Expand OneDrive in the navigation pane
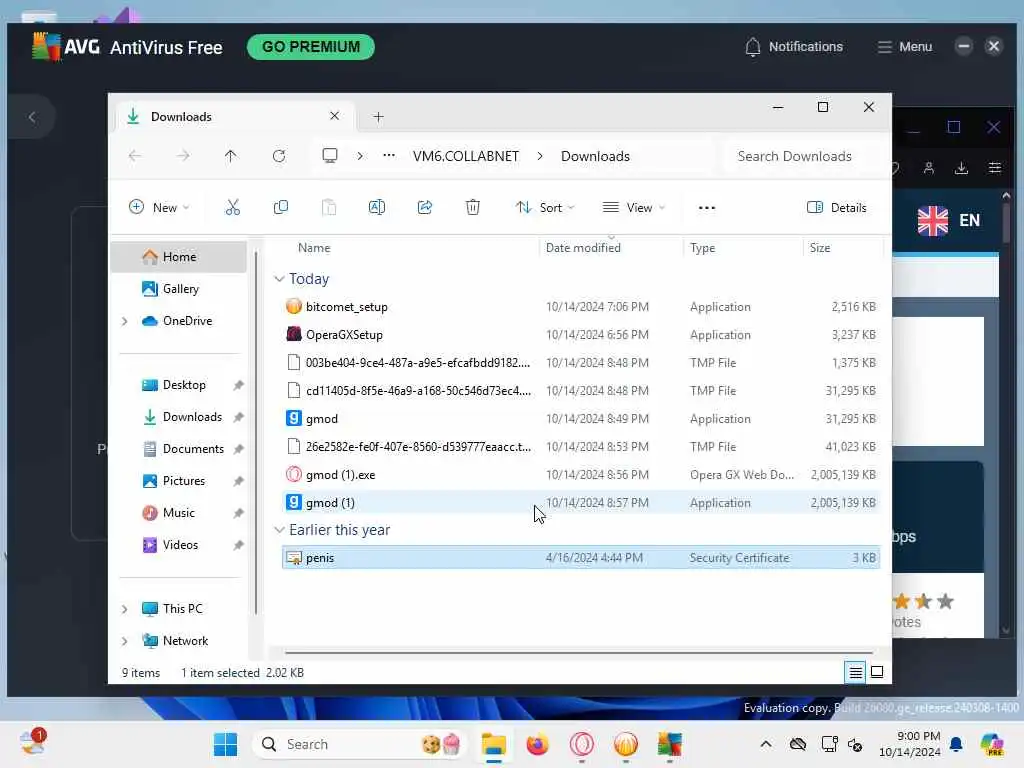This screenshot has width=1024, height=768. (x=124, y=321)
